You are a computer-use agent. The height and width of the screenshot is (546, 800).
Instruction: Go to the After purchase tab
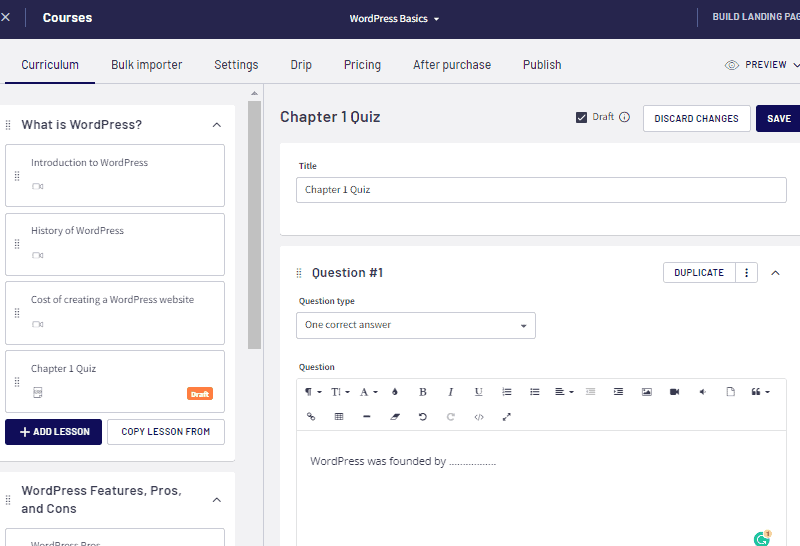pos(452,65)
